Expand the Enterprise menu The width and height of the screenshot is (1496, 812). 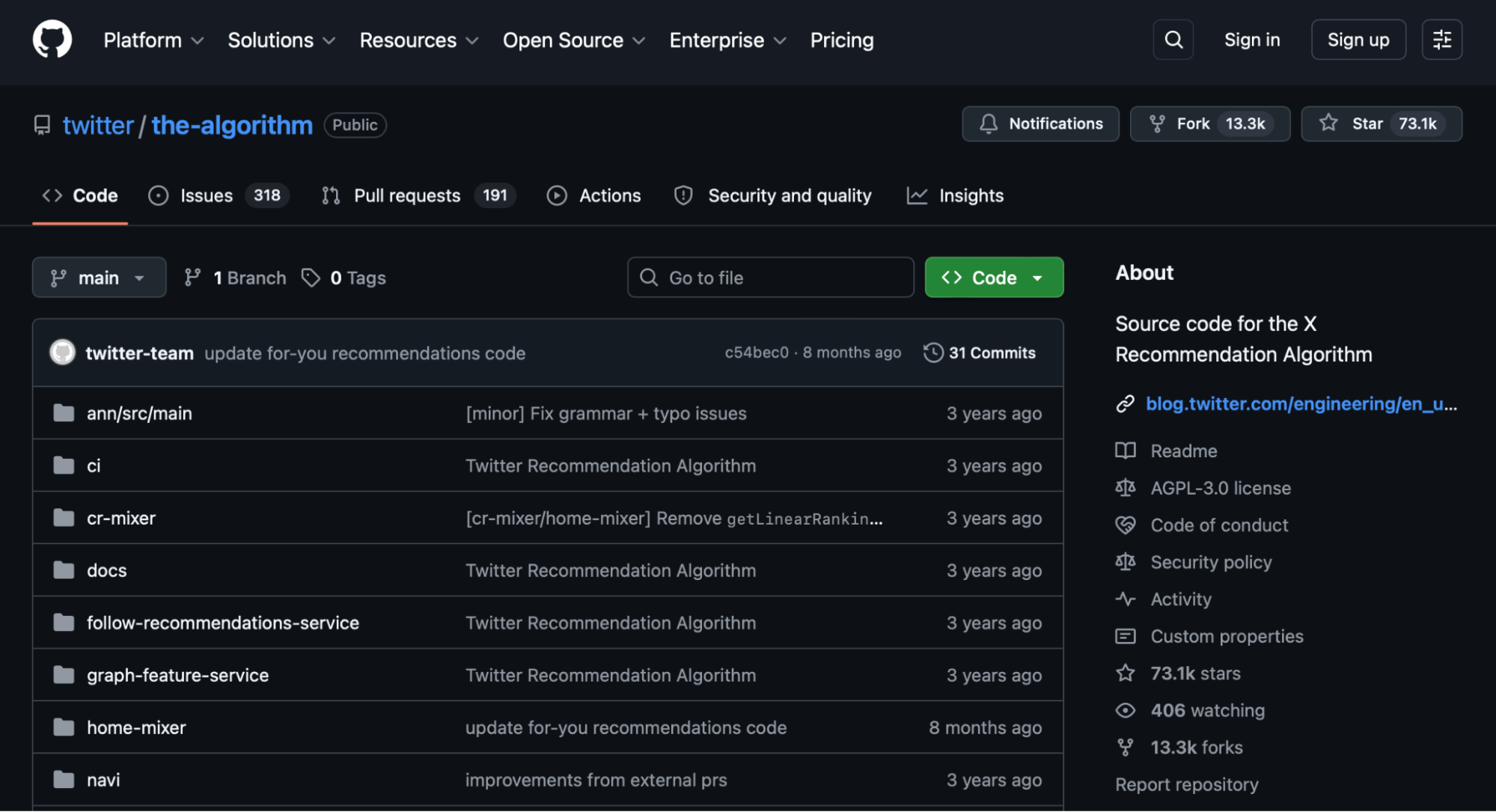pos(728,40)
